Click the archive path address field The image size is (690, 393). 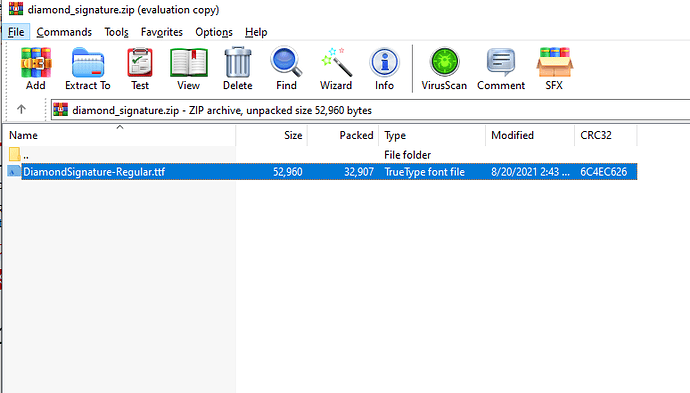(x=371, y=110)
